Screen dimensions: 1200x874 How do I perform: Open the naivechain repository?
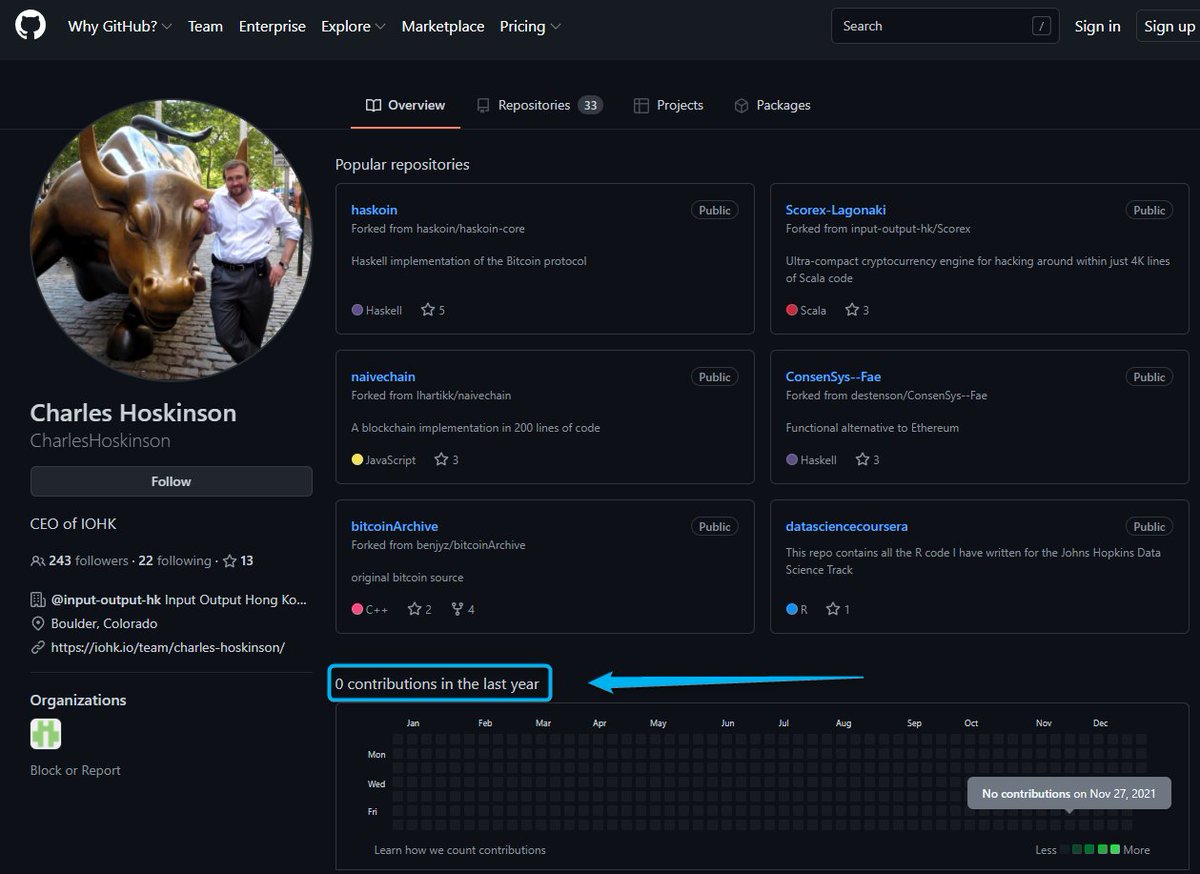coord(383,377)
